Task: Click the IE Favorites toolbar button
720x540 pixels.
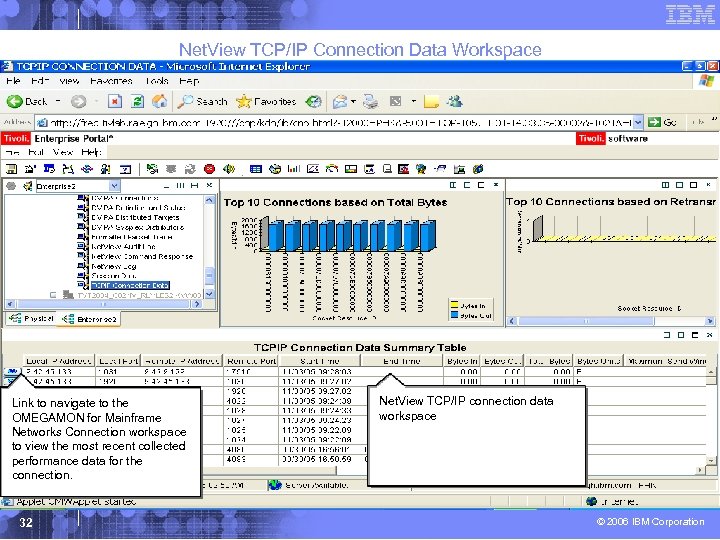Action: point(266,101)
